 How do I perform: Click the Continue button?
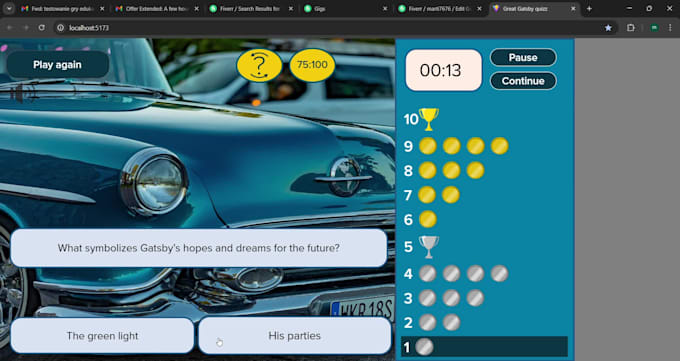point(523,81)
